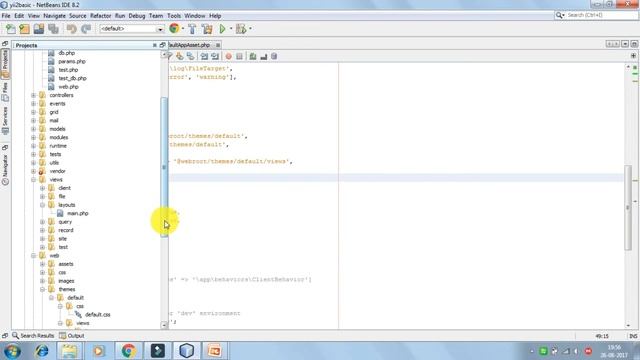Click the Chrome browser selection icon in toolbar

174,29
